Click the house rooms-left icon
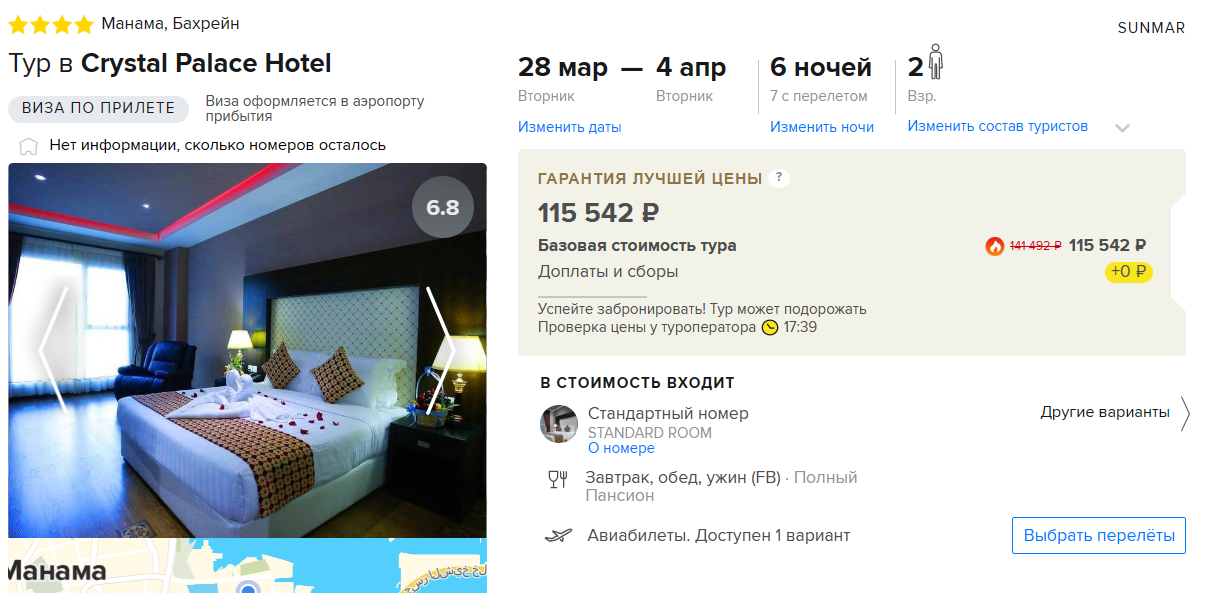The width and height of the screenshot is (1212, 593). pos(29,146)
